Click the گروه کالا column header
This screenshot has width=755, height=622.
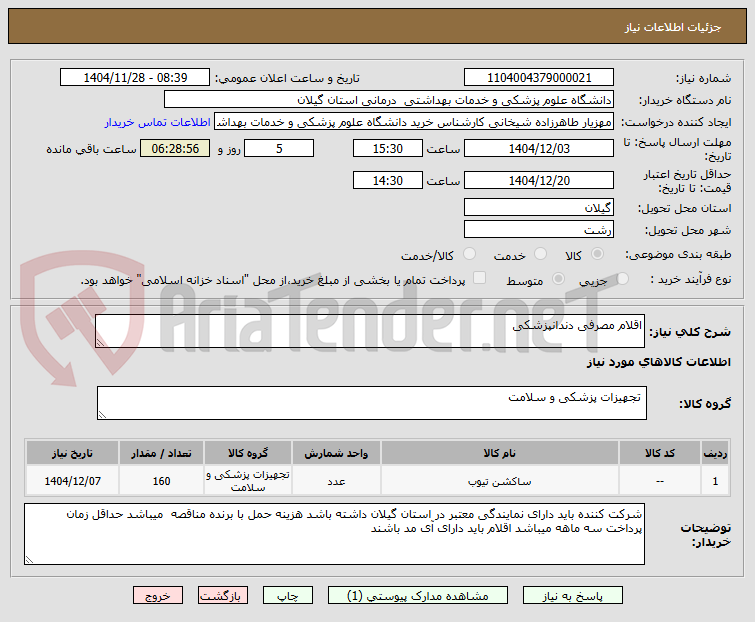pos(247,453)
